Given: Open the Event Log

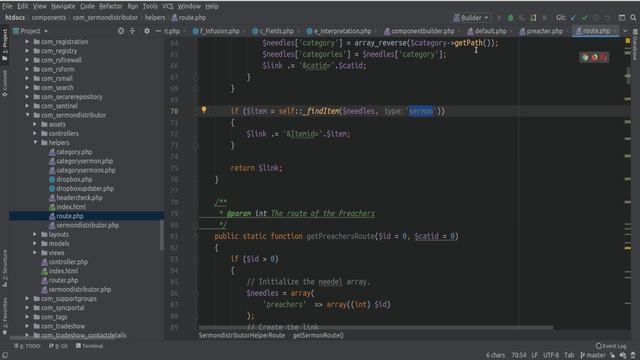Looking at the screenshot, I should 611,346.
